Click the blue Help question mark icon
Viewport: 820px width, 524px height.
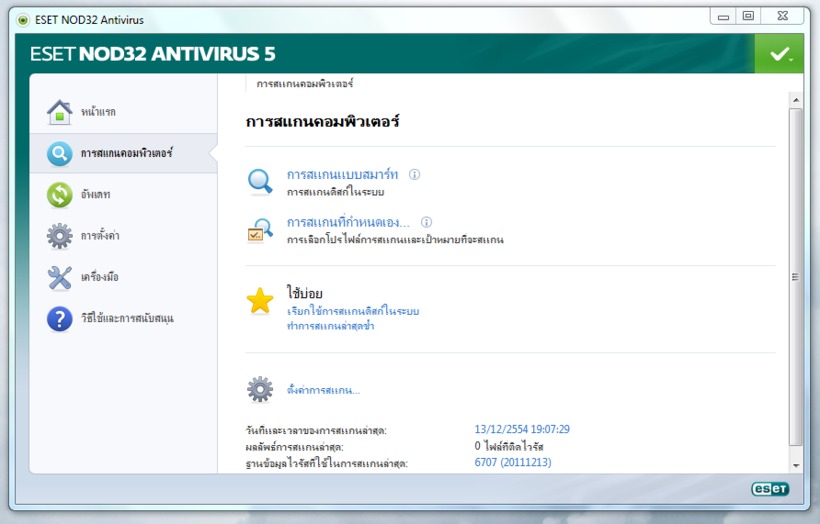(x=60, y=318)
